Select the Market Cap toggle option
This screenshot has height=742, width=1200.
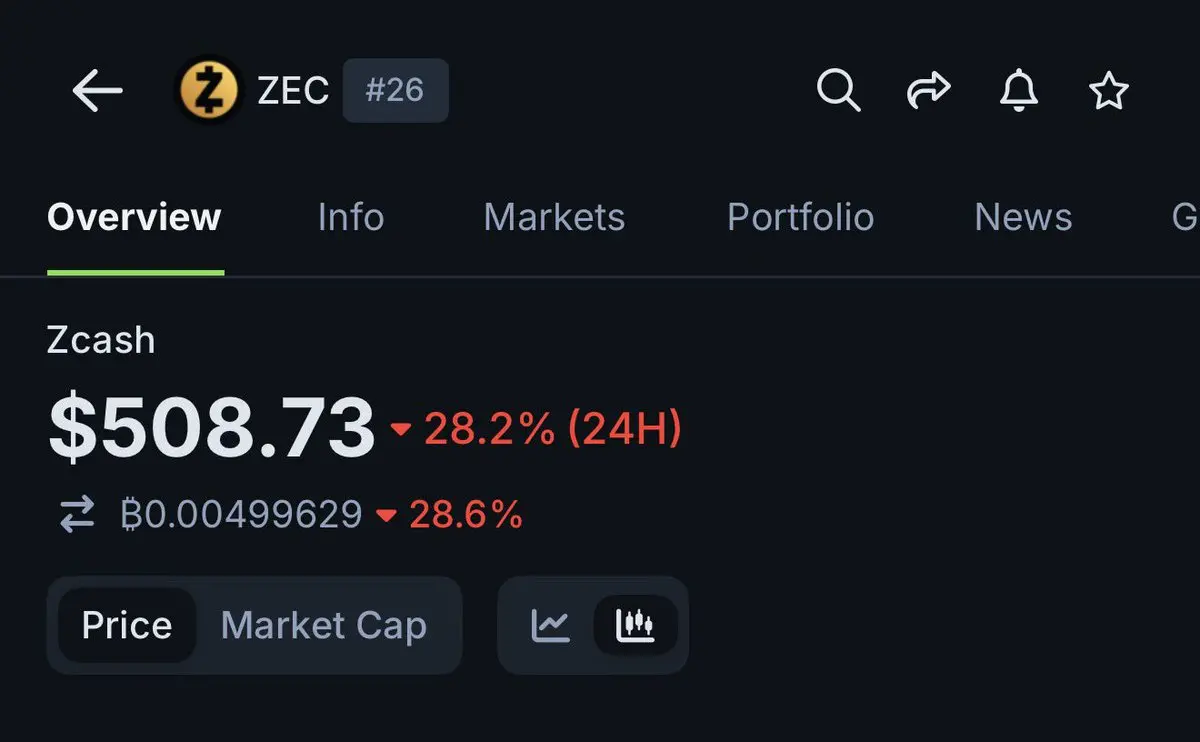coord(323,626)
